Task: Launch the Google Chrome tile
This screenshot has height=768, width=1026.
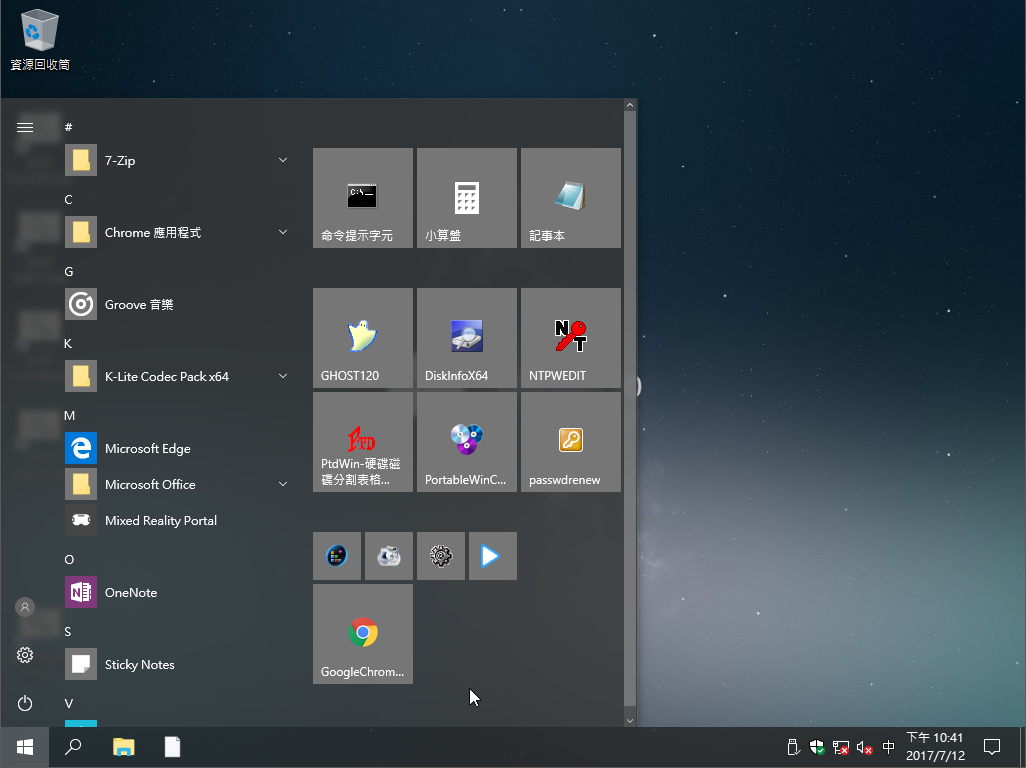Action: pos(362,634)
